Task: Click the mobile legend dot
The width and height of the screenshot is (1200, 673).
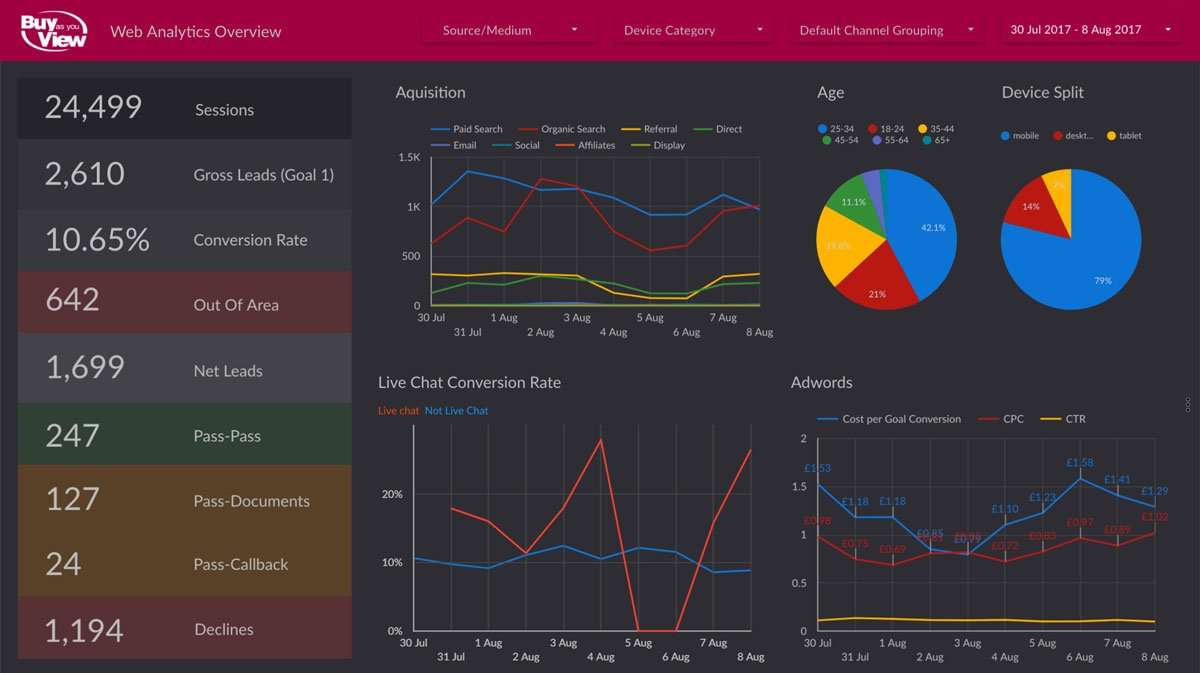Action: (1006, 136)
